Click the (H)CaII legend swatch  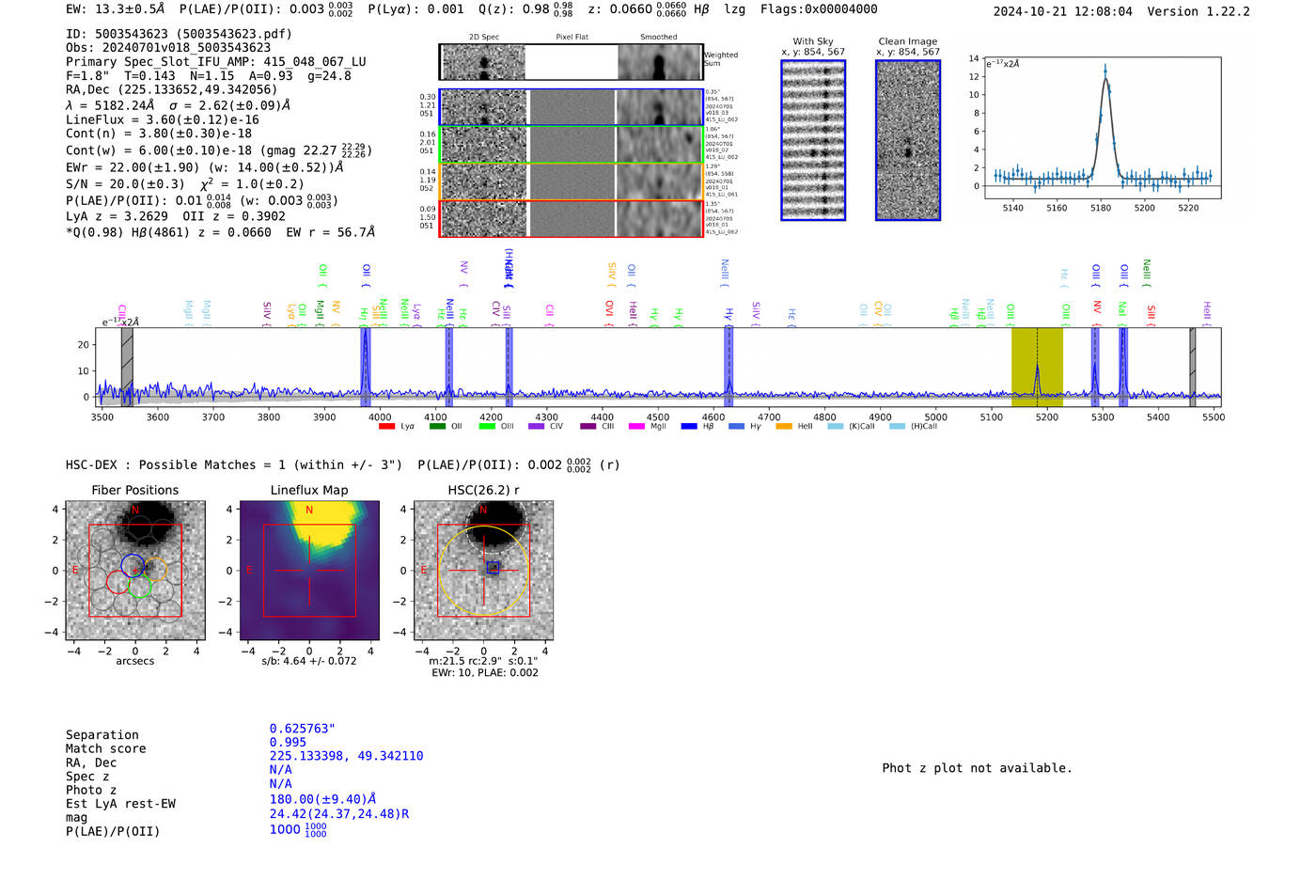pos(897,426)
